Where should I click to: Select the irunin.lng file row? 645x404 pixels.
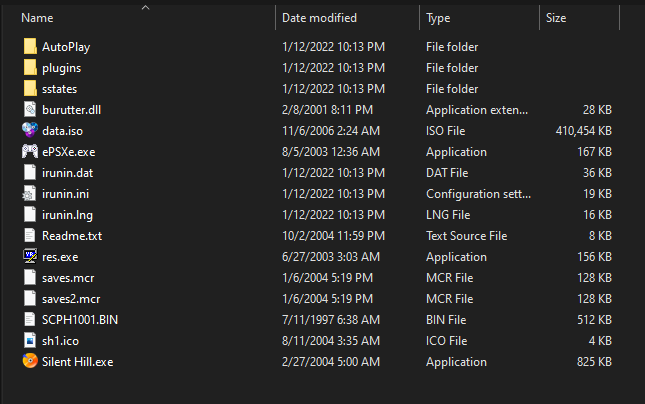pos(317,215)
